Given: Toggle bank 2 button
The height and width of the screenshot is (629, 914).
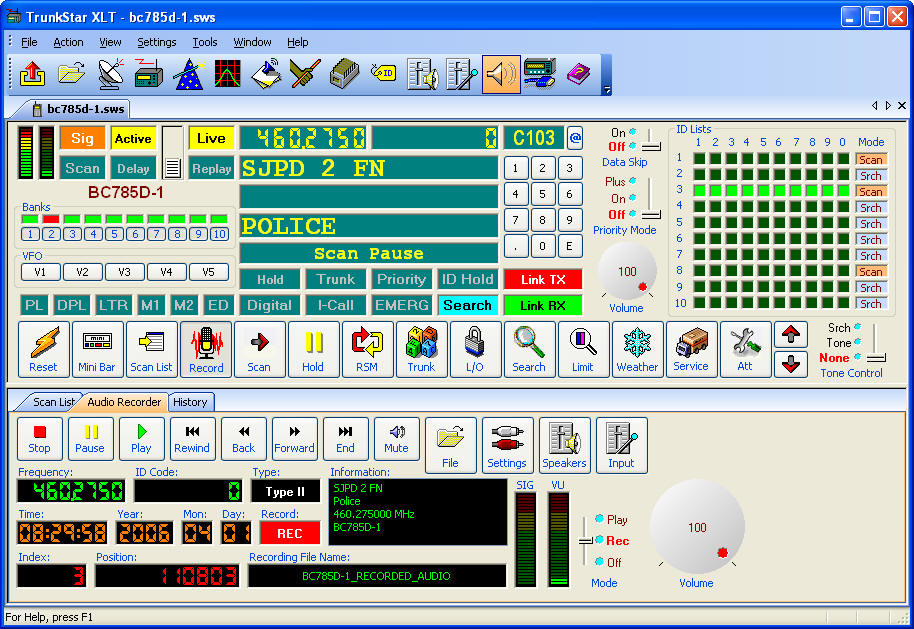Looking at the screenshot, I should [x=51, y=234].
